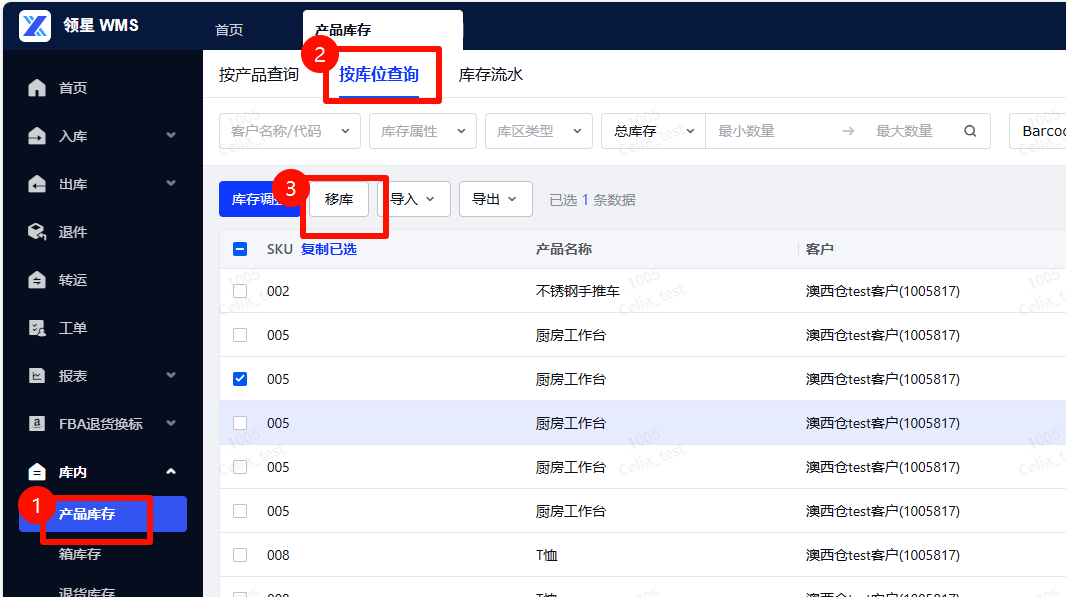
Task: Click 客户 column header
Action: coord(819,249)
